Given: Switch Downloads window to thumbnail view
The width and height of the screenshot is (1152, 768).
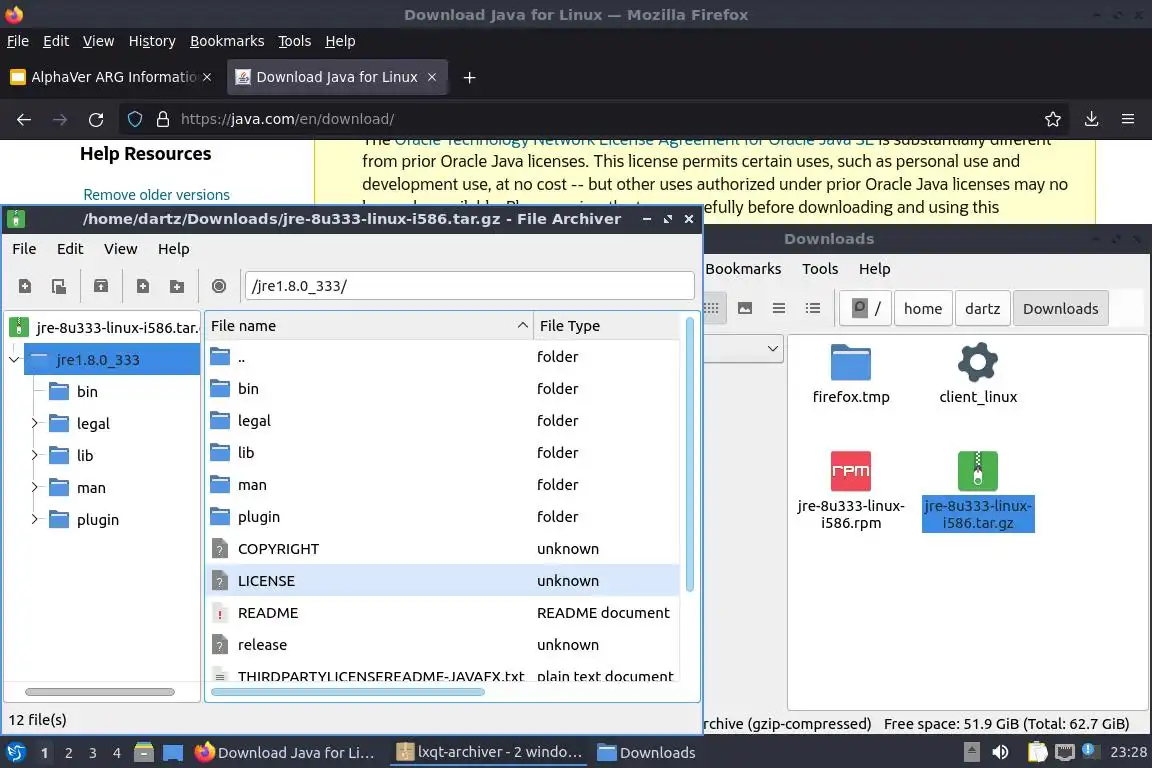Looking at the screenshot, I should click(745, 308).
